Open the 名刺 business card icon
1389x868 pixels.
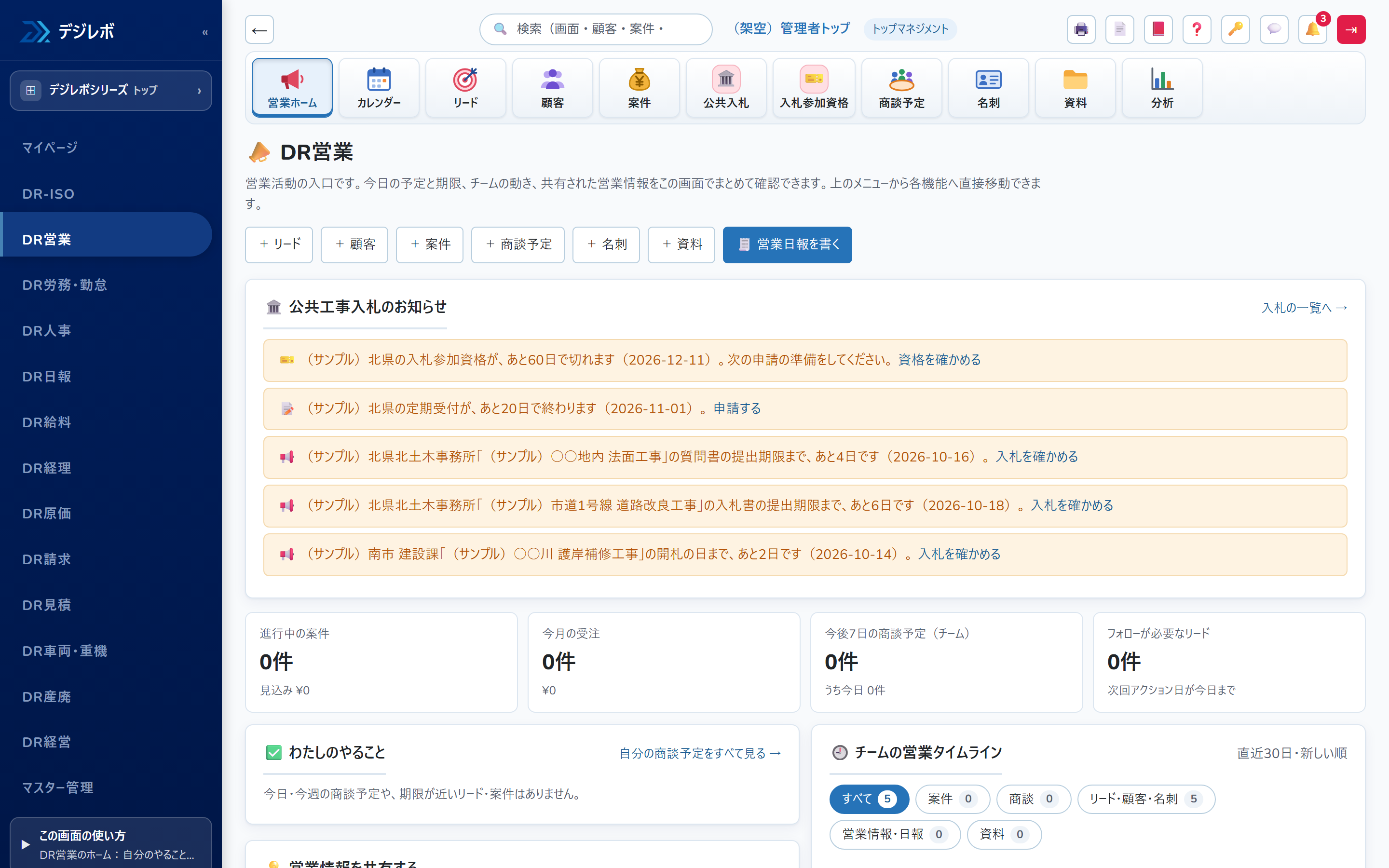coord(988,87)
